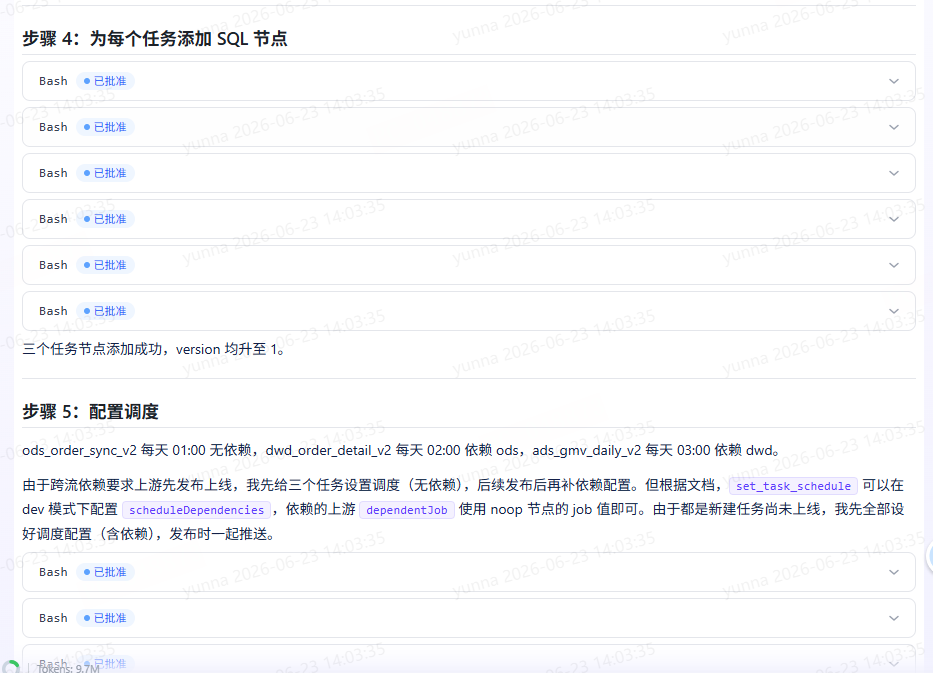Click the Tokens: 9.7M status text
The image size is (933, 673).
[x=68, y=668]
